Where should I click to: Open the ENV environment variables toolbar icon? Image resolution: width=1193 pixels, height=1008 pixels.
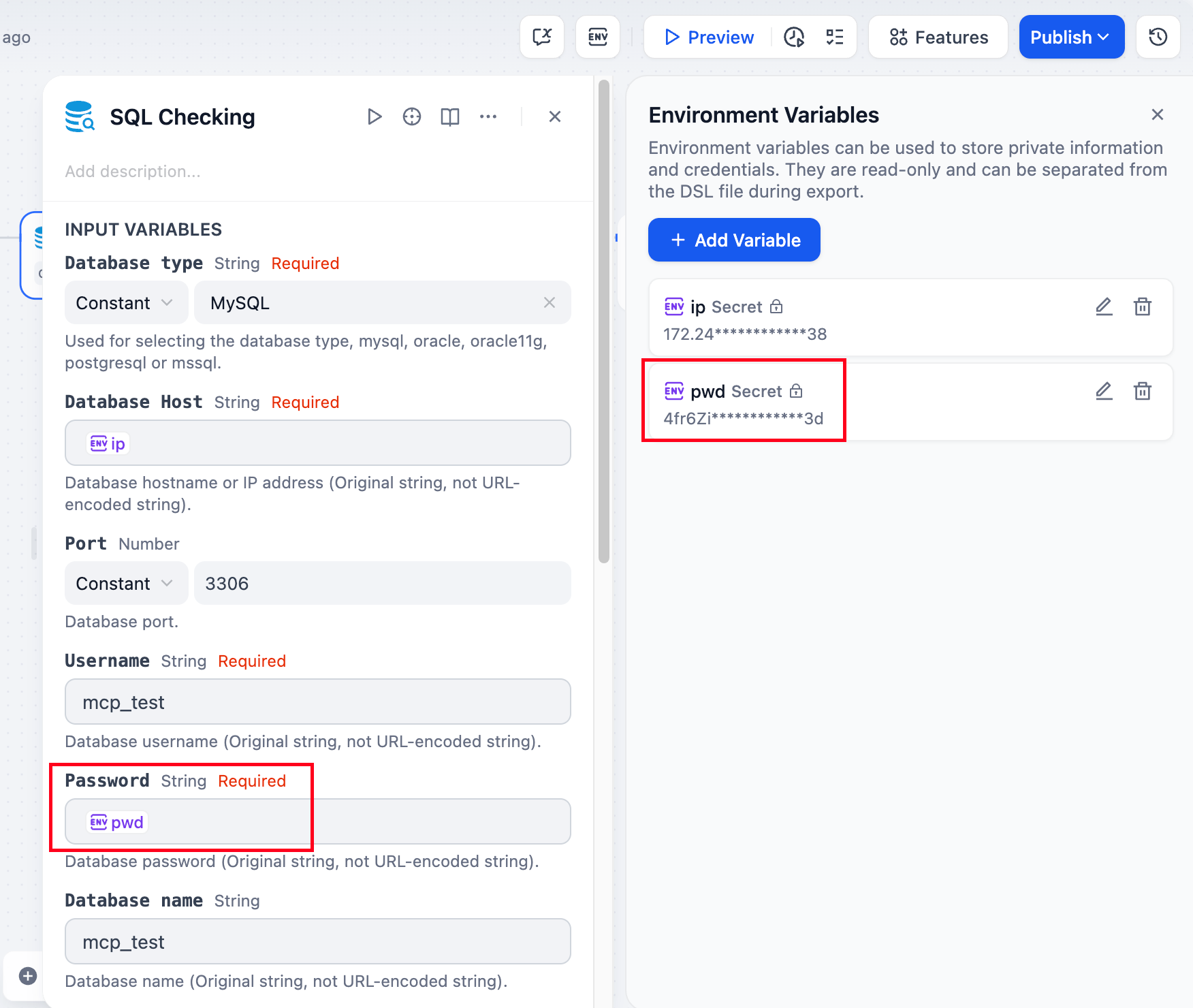point(597,37)
